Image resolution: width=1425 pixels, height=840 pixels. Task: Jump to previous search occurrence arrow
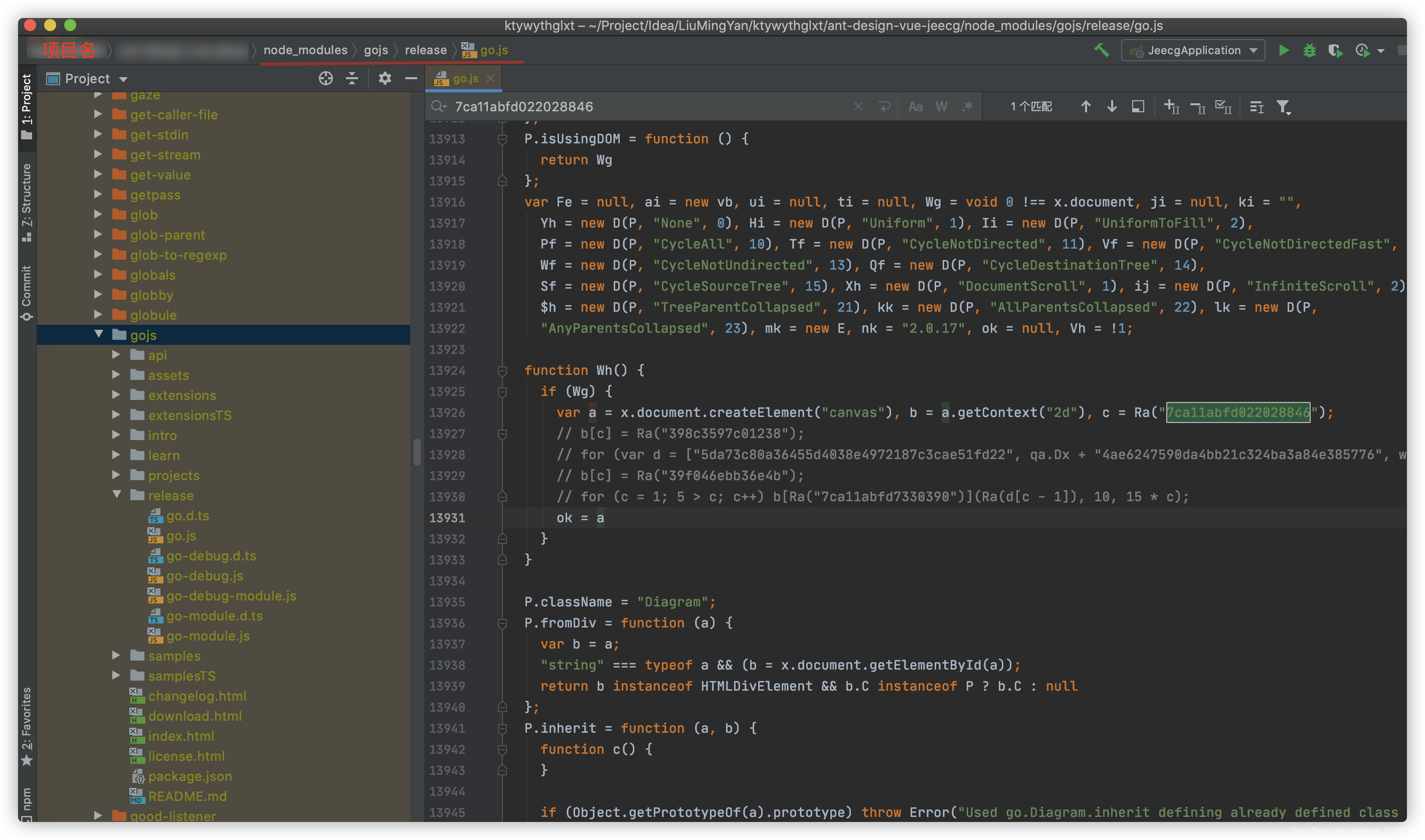click(1086, 107)
